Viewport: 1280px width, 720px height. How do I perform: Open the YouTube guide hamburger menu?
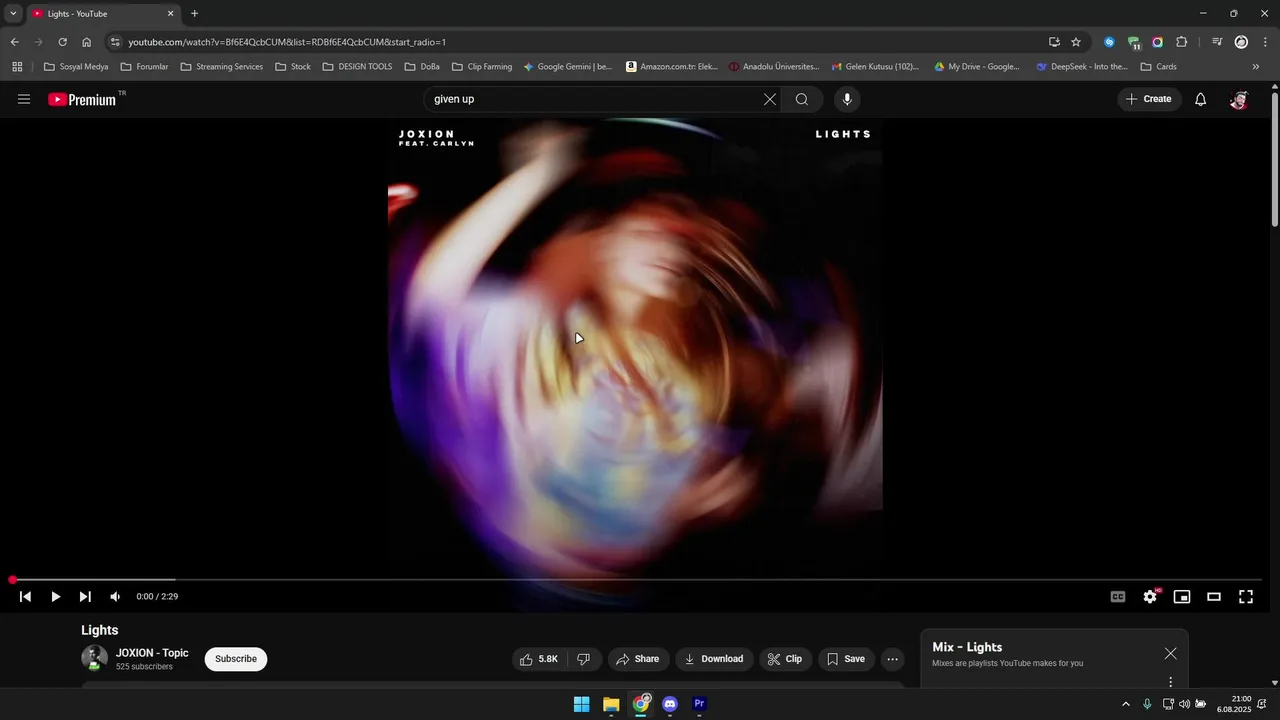(x=24, y=99)
